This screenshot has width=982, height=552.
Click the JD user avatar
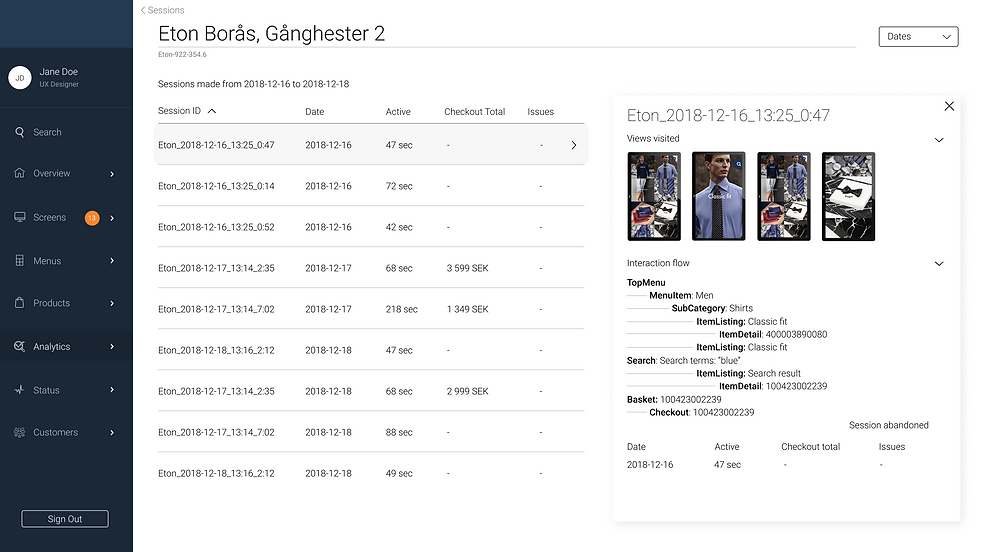coord(20,78)
